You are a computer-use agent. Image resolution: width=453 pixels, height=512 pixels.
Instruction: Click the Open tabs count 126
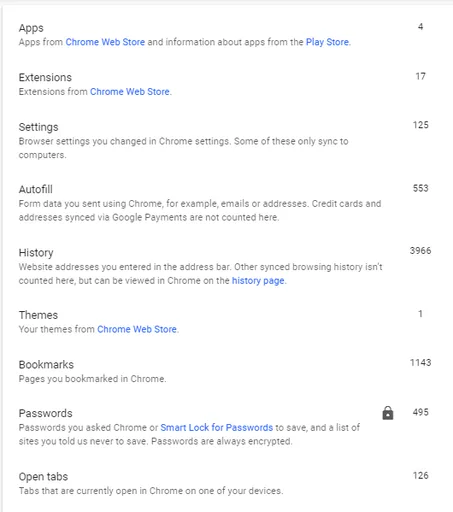[421, 476]
